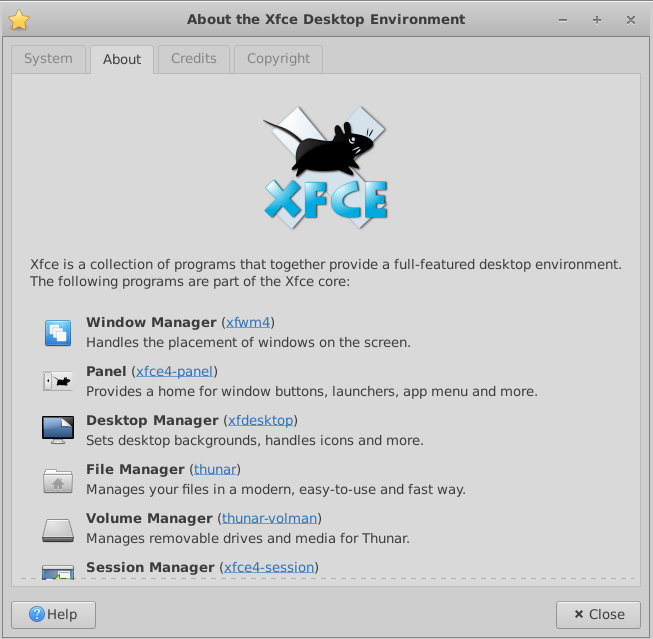The width and height of the screenshot is (653, 639).
Task: Click the Panel icon with mouse
Action: pyautogui.click(x=58, y=381)
